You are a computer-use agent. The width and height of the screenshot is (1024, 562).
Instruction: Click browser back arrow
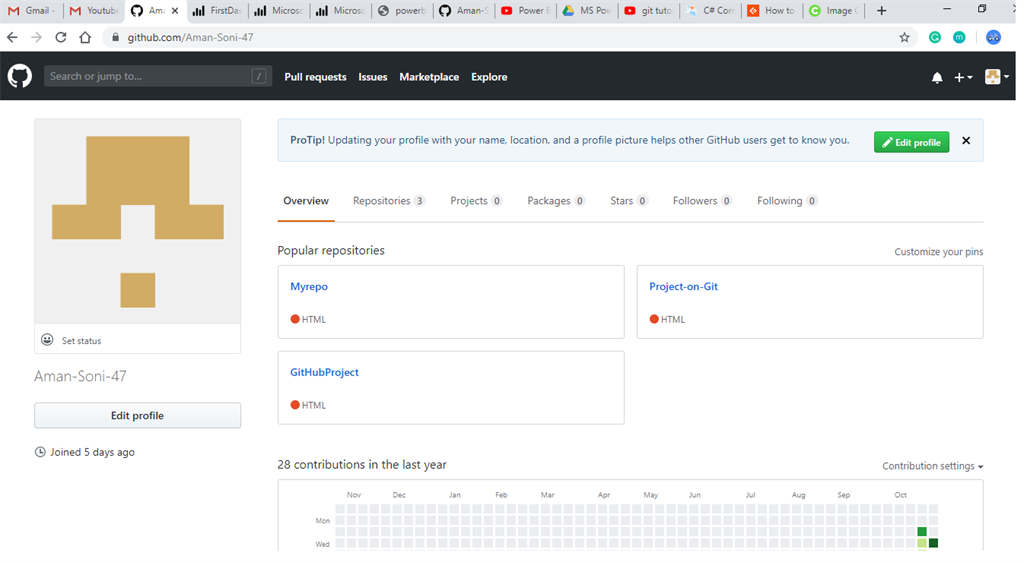point(12,37)
